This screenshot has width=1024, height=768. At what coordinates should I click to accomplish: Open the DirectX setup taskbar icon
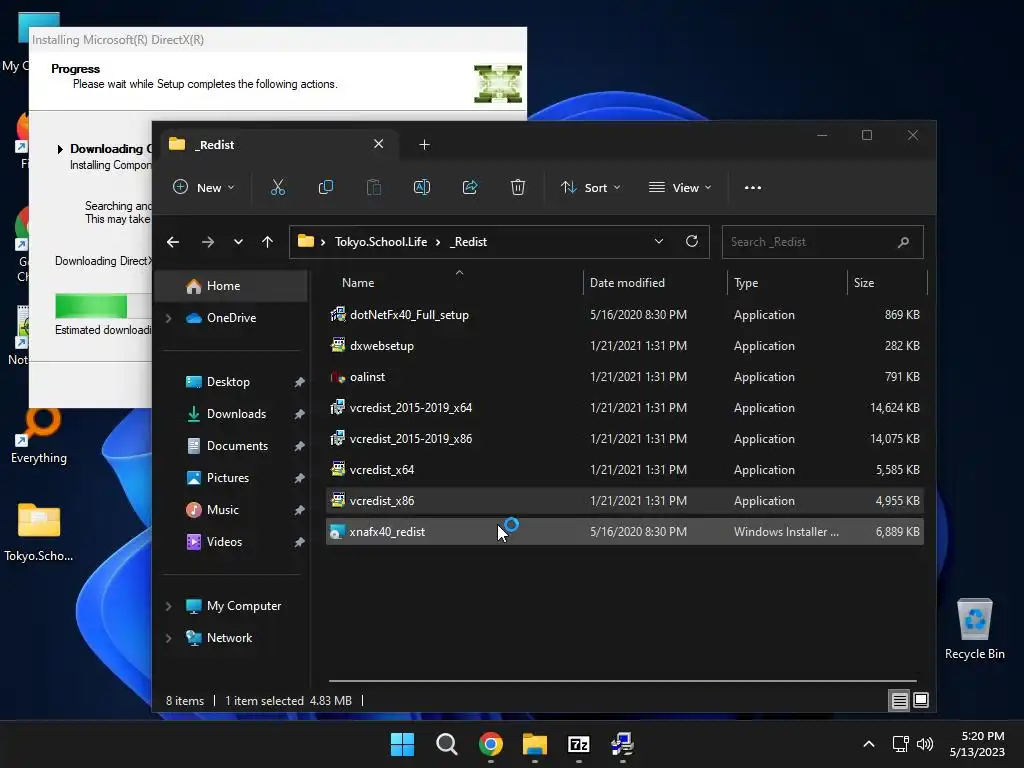tap(622, 744)
